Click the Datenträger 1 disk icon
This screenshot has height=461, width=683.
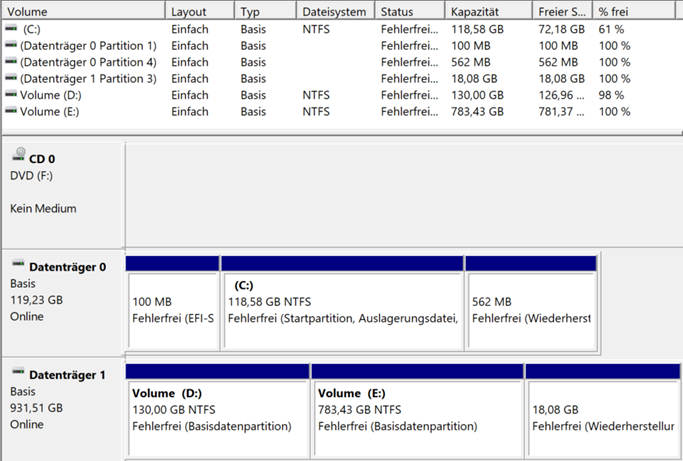tap(18, 372)
